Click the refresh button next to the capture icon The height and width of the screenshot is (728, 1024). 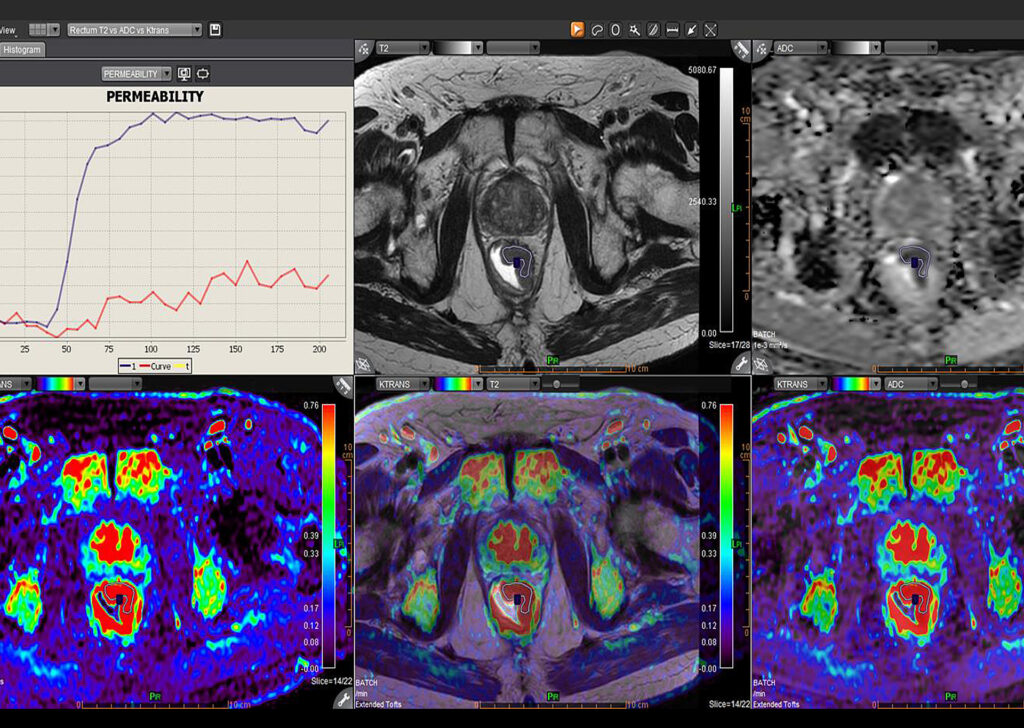coord(200,73)
